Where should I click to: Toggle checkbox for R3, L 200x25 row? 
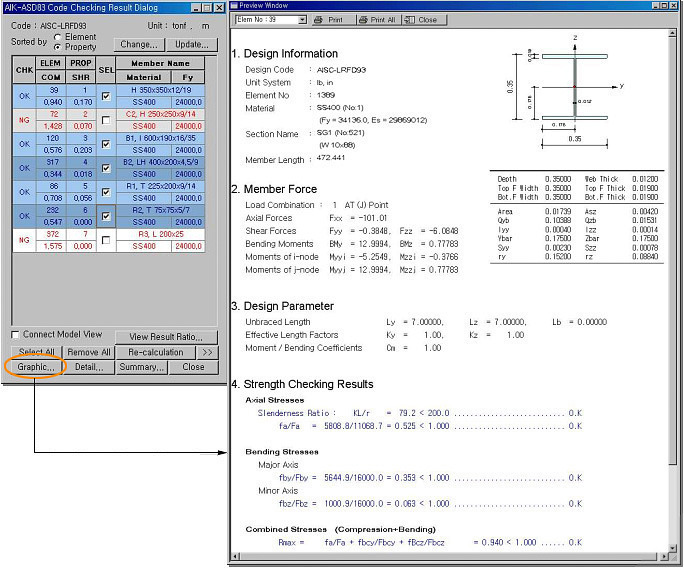106,240
